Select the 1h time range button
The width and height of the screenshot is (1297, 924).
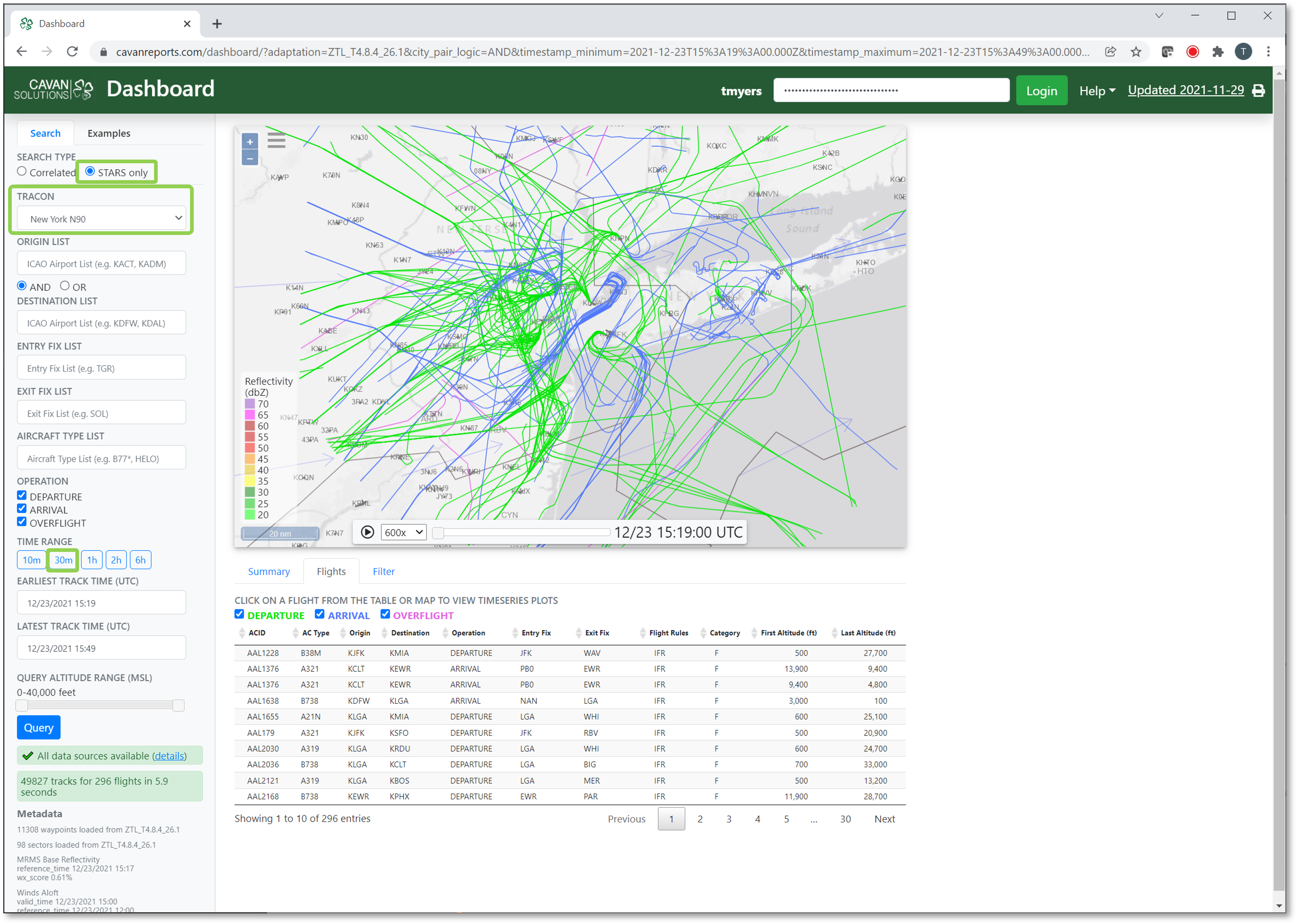[92, 560]
